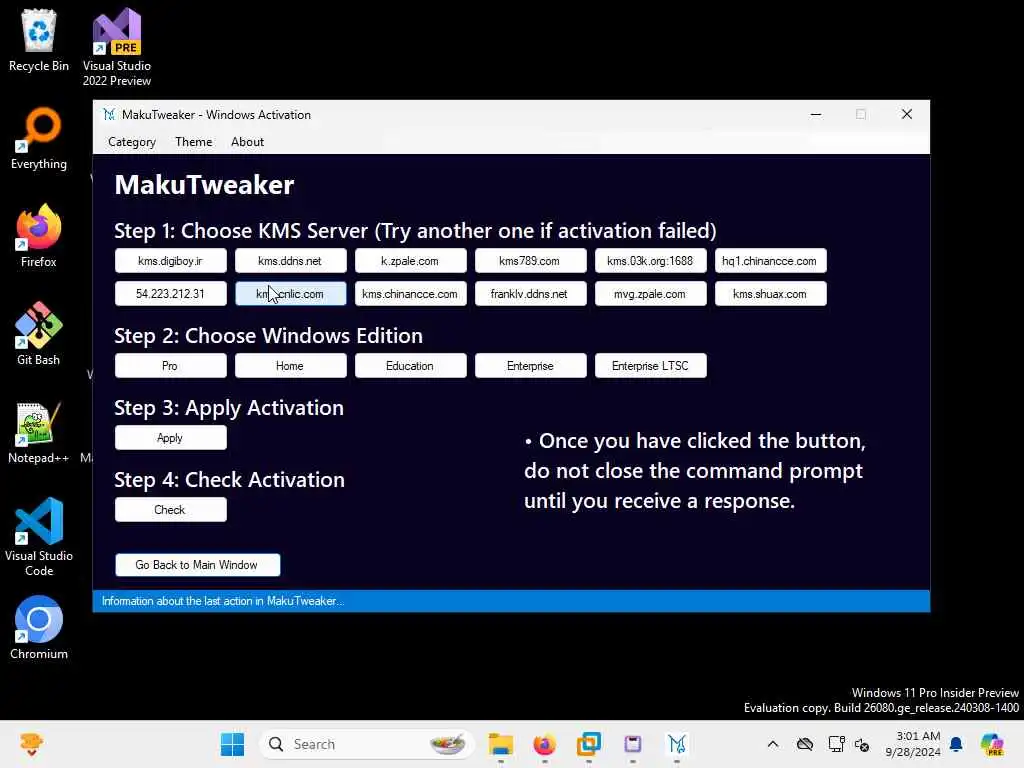Select the Pro Windows edition
Screen dimensions: 1024x768
coord(170,366)
